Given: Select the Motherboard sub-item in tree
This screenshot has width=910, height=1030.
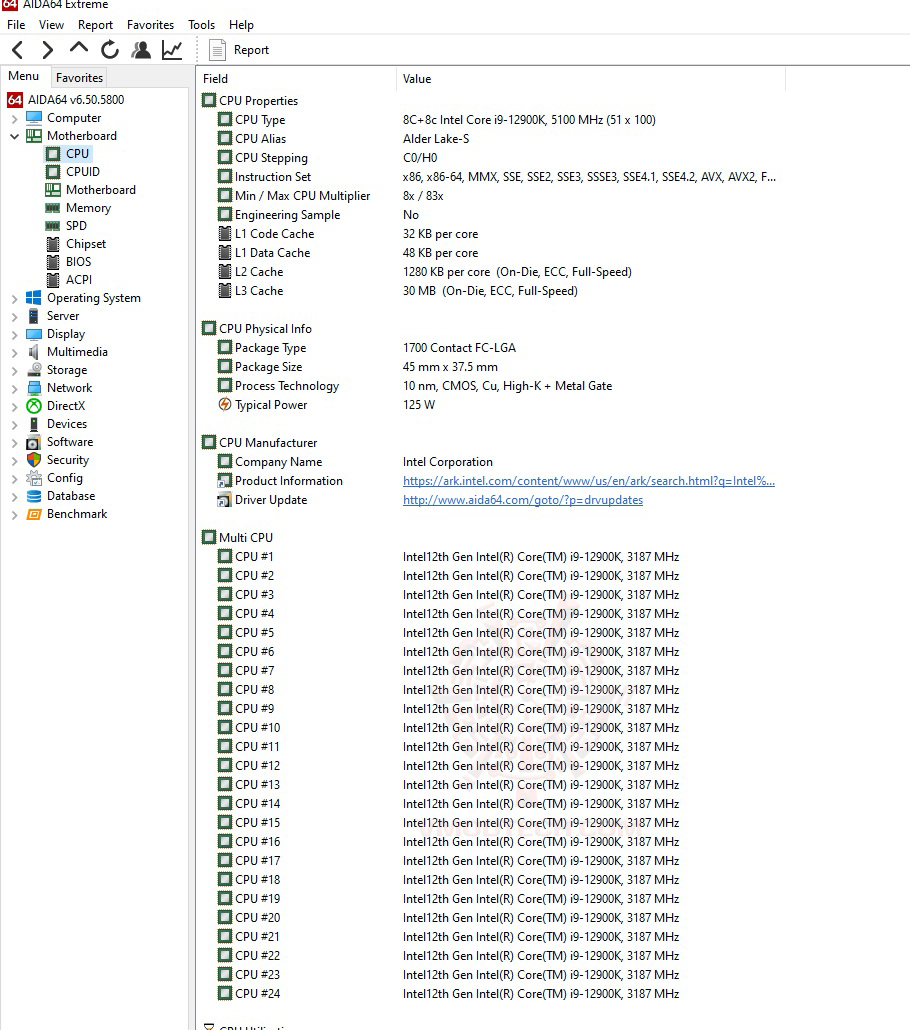Looking at the screenshot, I should coord(101,190).
